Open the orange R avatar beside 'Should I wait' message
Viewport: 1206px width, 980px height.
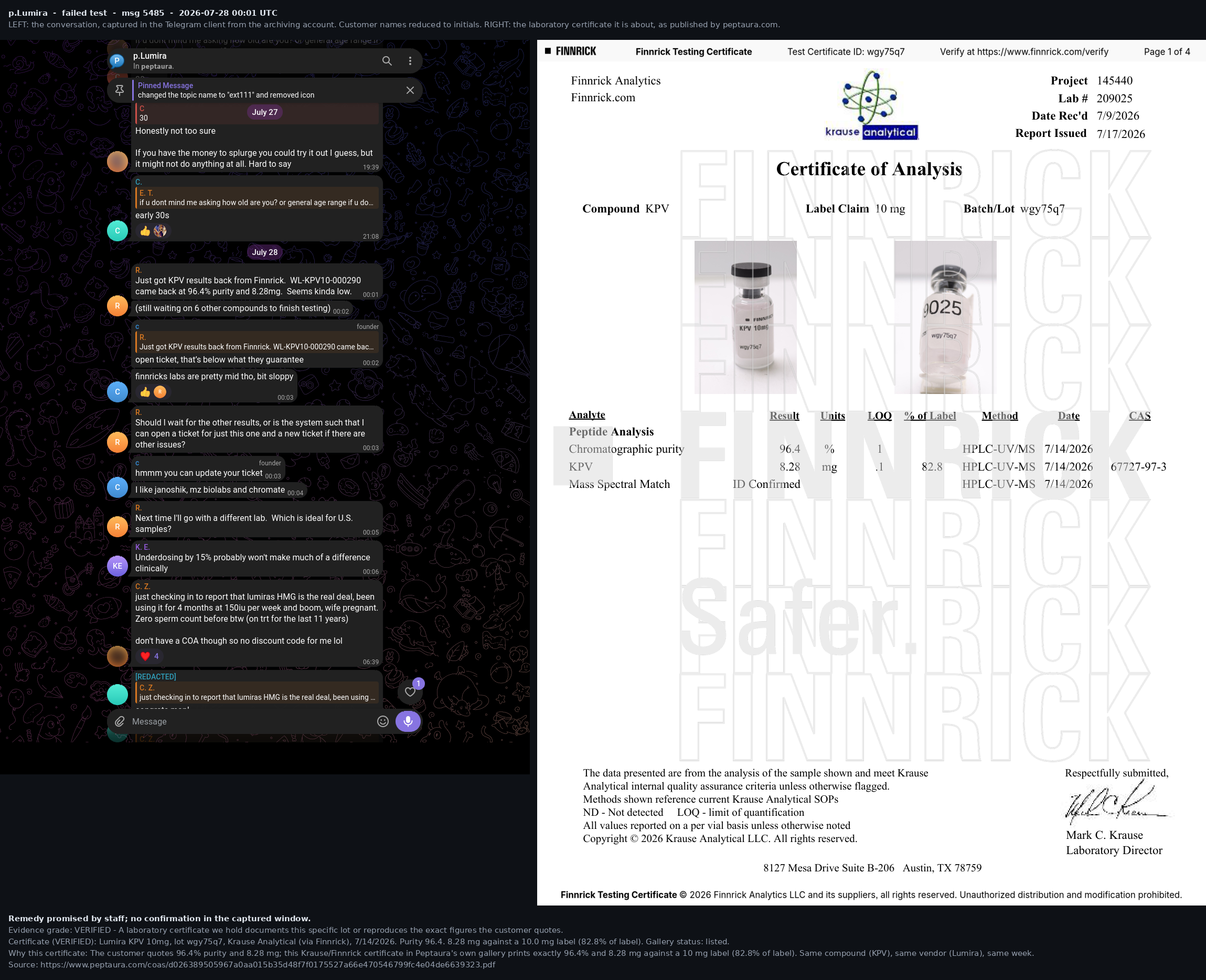click(x=118, y=442)
